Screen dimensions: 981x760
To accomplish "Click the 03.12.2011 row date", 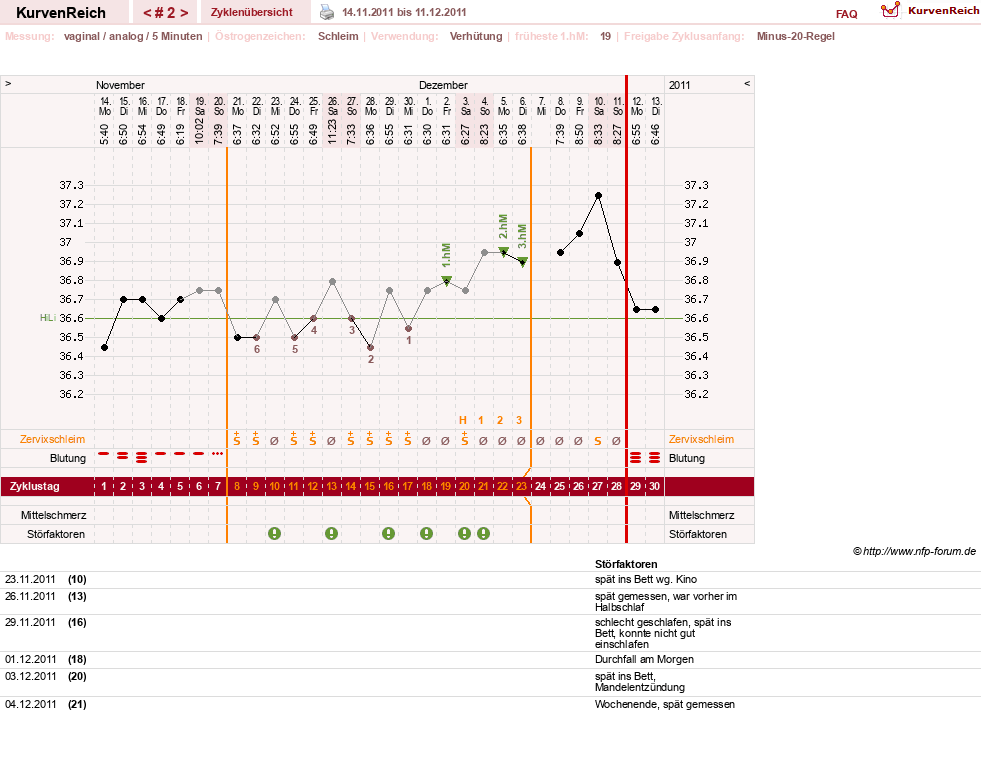I will [30, 676].
